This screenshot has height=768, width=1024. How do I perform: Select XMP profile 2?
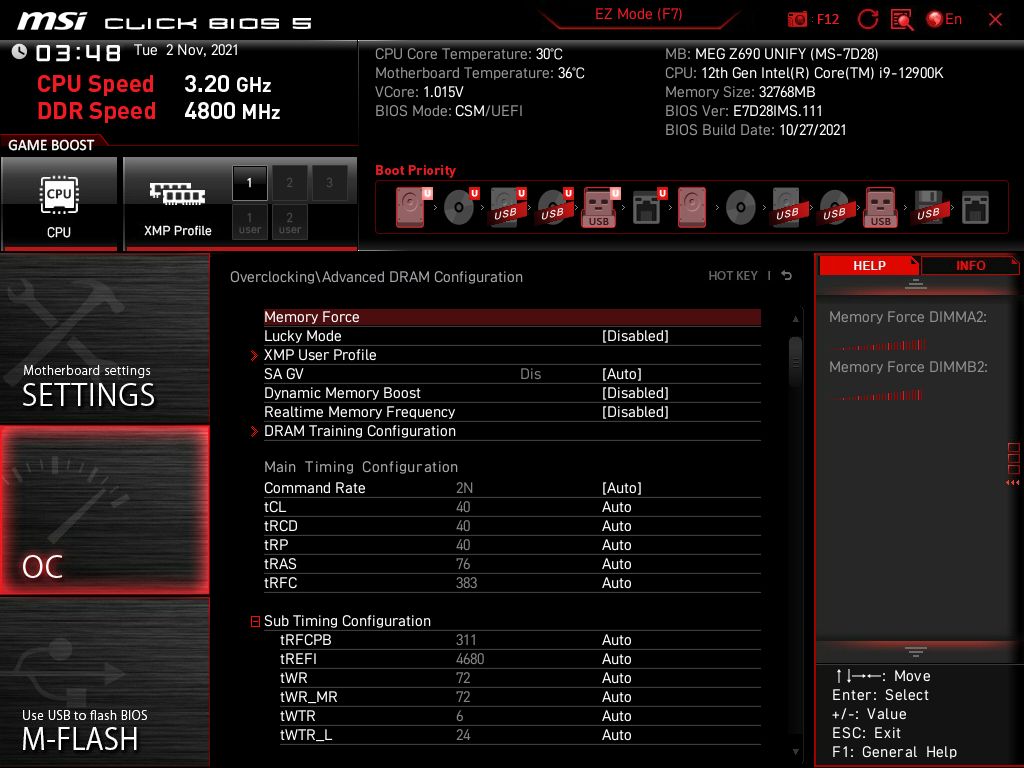(x=289, y=183)
